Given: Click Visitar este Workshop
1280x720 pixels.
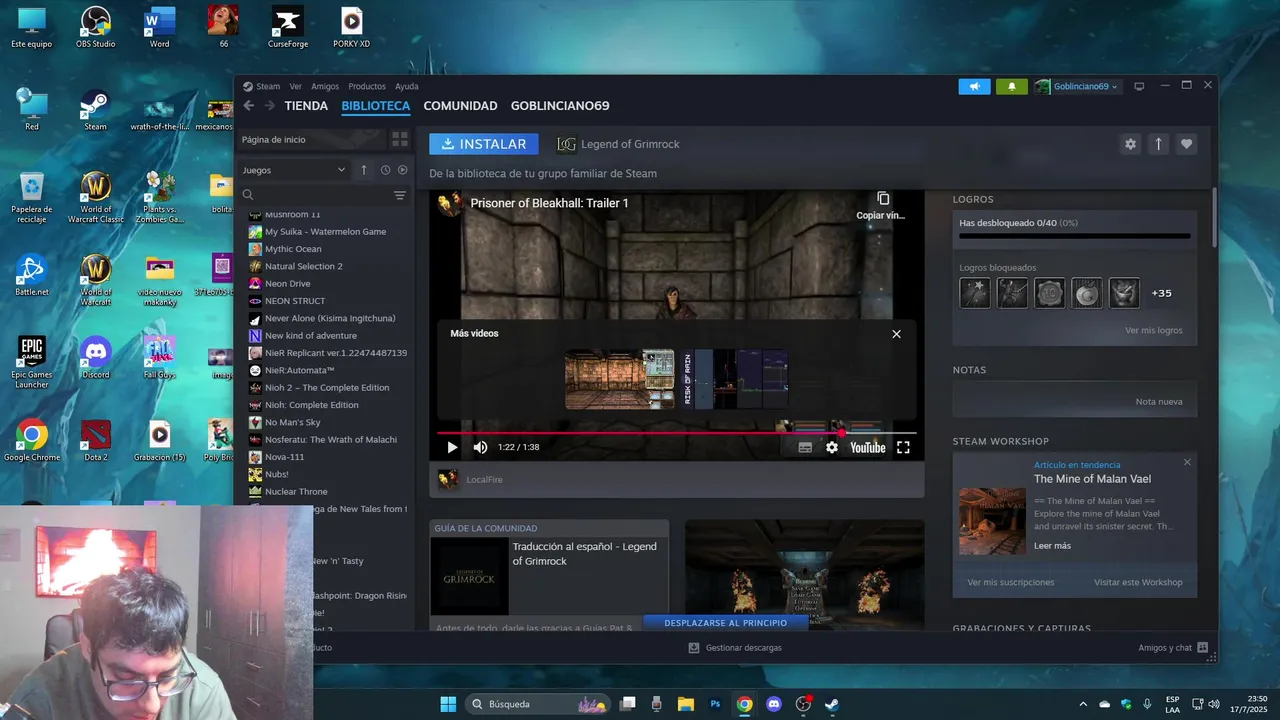Looking at the screenshot, I should (x=1138, y=582).
